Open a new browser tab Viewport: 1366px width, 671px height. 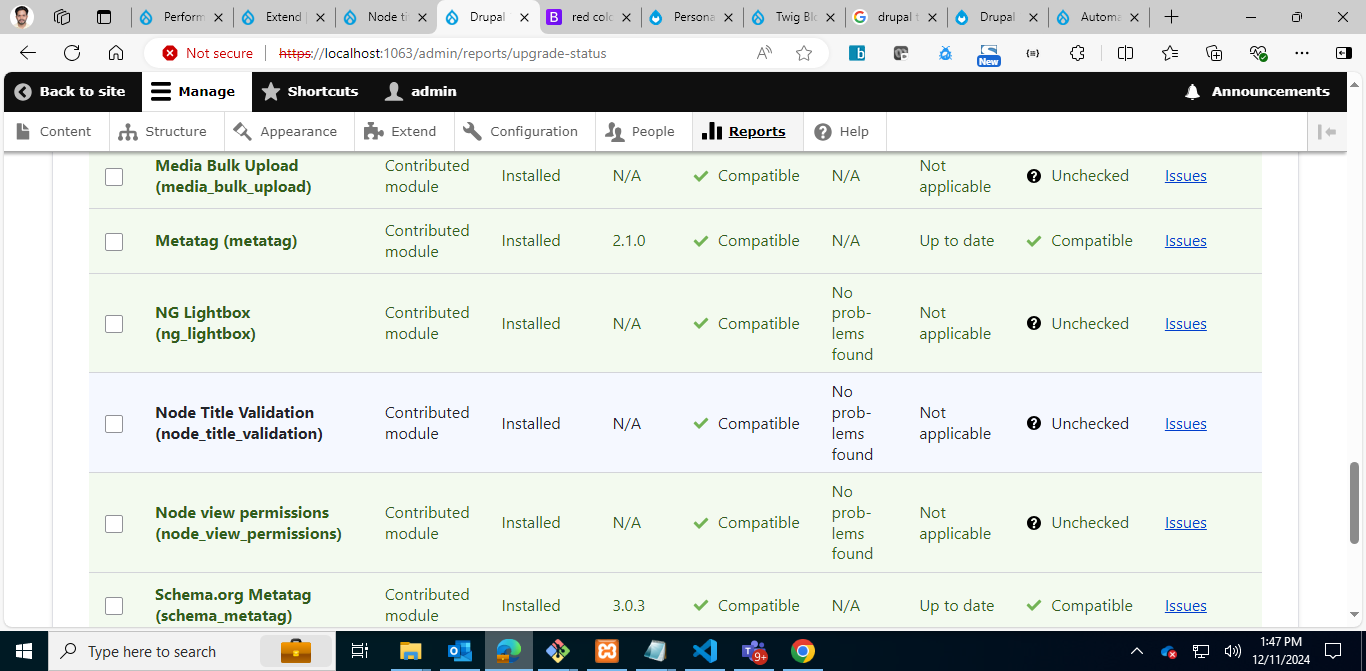(1171, 17)
